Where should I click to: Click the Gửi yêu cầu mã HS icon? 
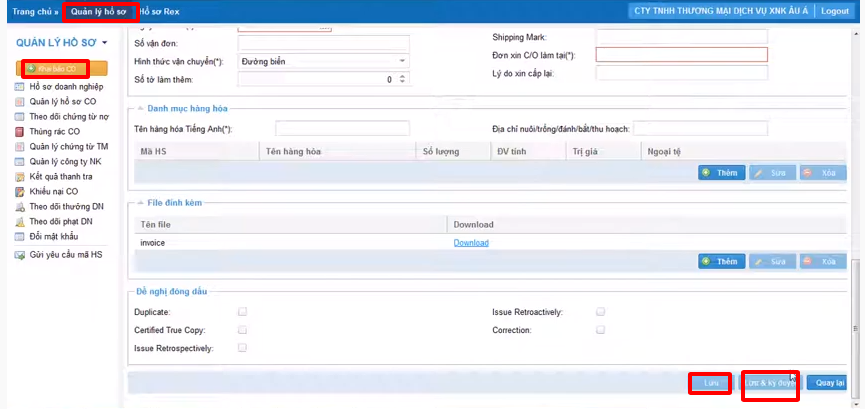coord(20,255)
